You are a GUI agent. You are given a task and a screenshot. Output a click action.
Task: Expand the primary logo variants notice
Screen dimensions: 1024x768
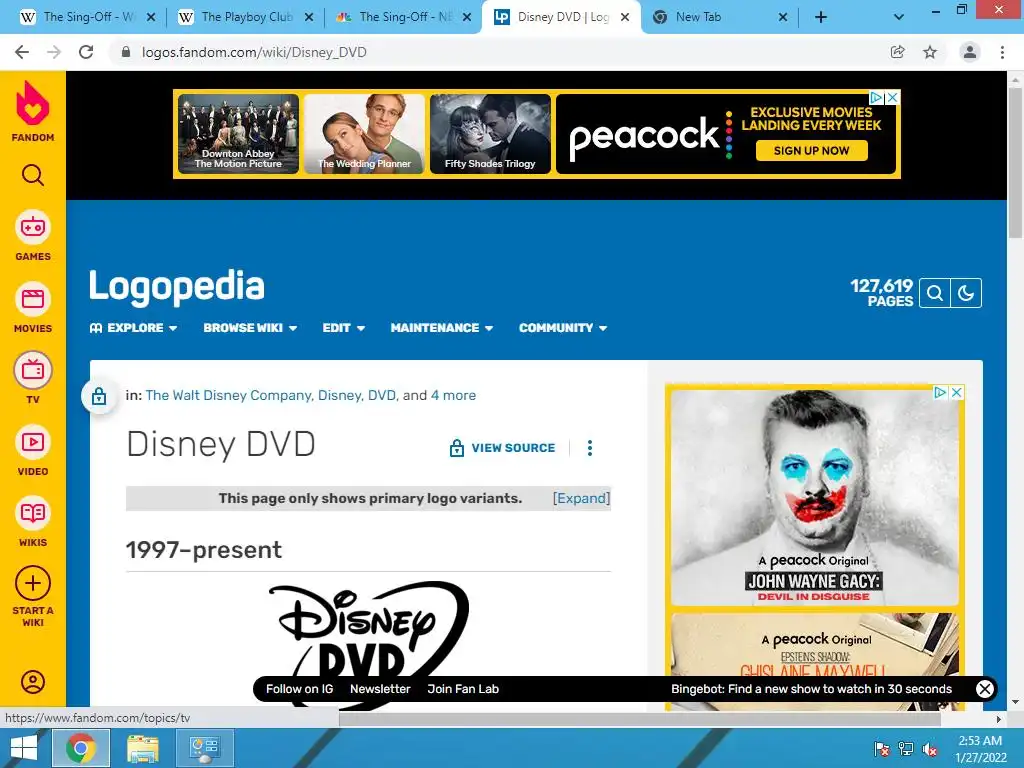(x=581, y=498)
